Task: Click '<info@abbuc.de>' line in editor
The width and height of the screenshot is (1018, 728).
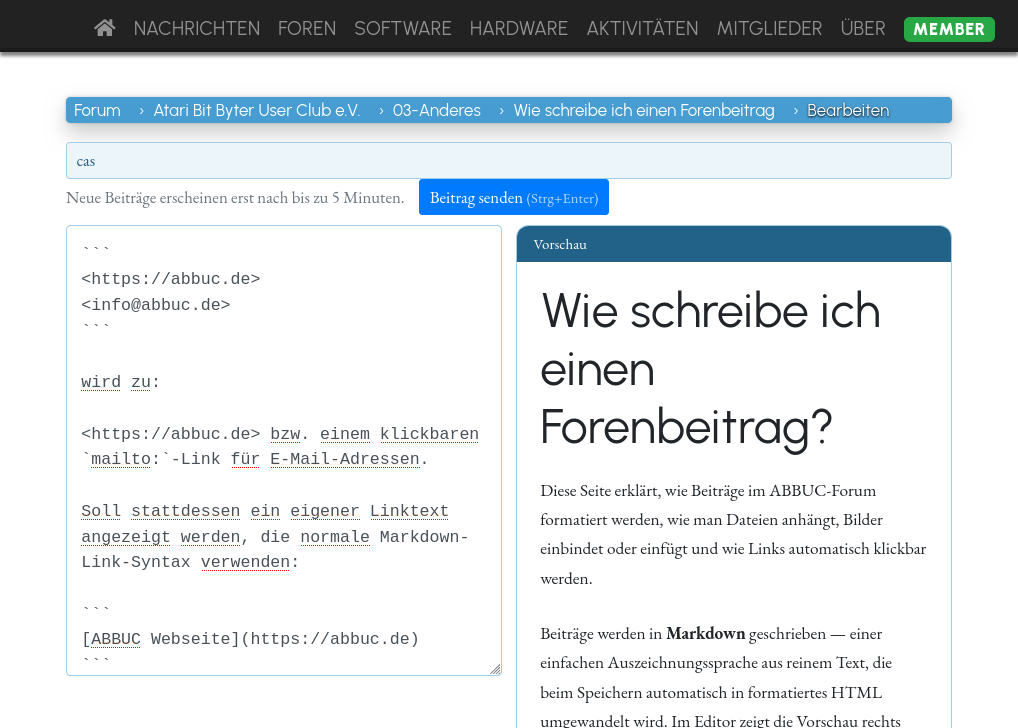Action: [x=156, y=305]
